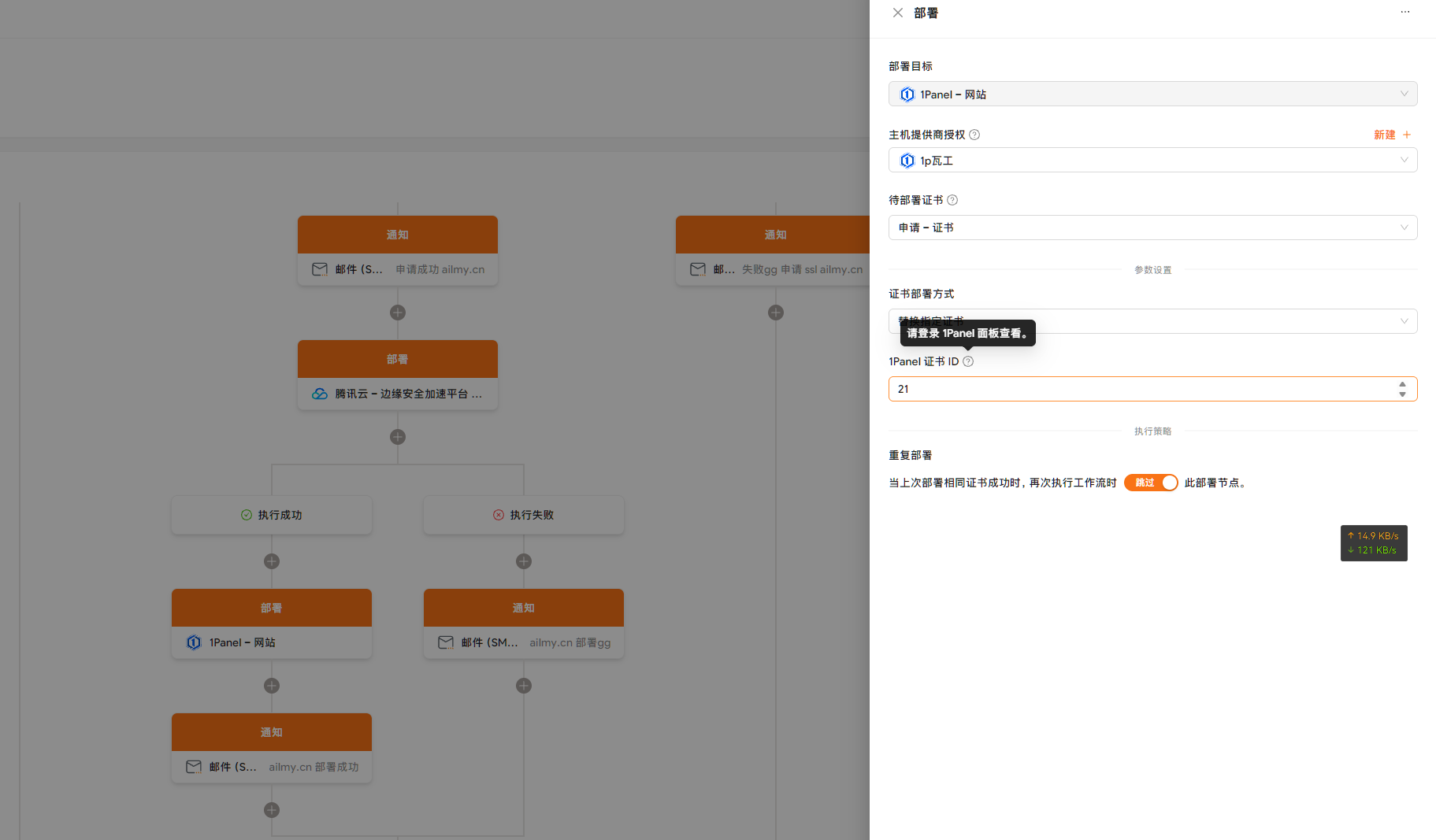
Task: Click plus node under 执行成功 branch
Action: point(272,561)
